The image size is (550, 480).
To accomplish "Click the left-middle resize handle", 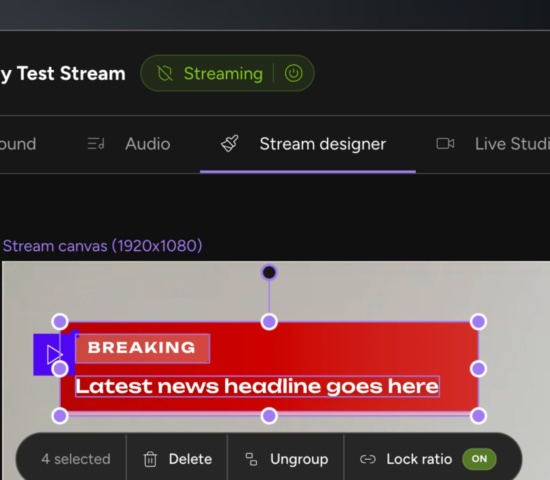I will point(60,369).
